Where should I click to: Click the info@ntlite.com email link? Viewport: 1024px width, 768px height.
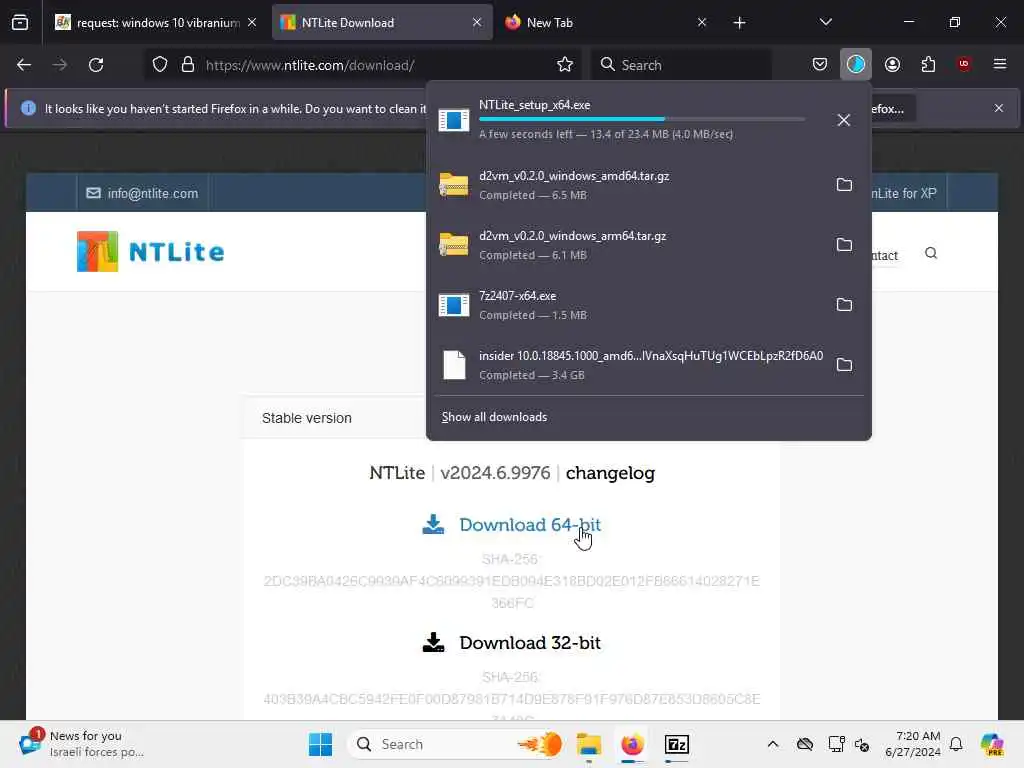142,193
